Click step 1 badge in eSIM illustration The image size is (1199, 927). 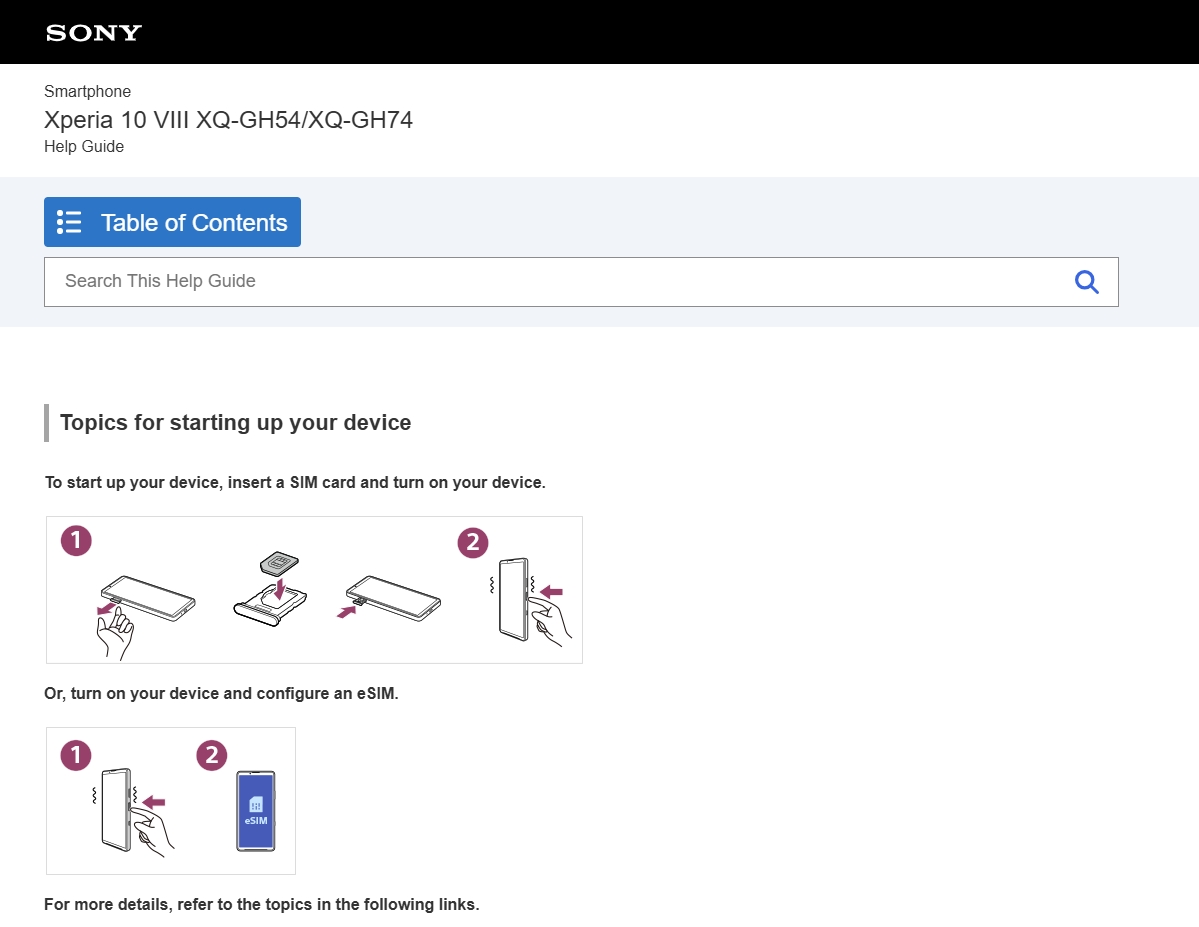[76, 755]
